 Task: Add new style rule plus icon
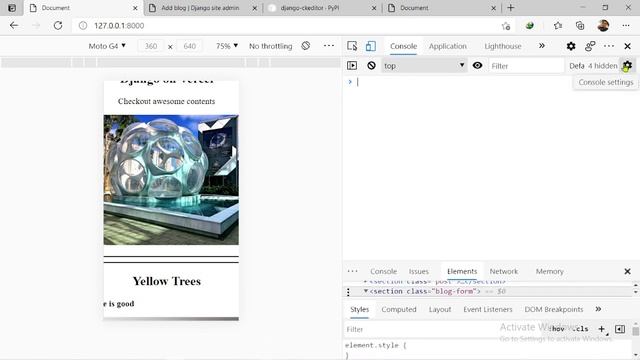coord(602,329)
